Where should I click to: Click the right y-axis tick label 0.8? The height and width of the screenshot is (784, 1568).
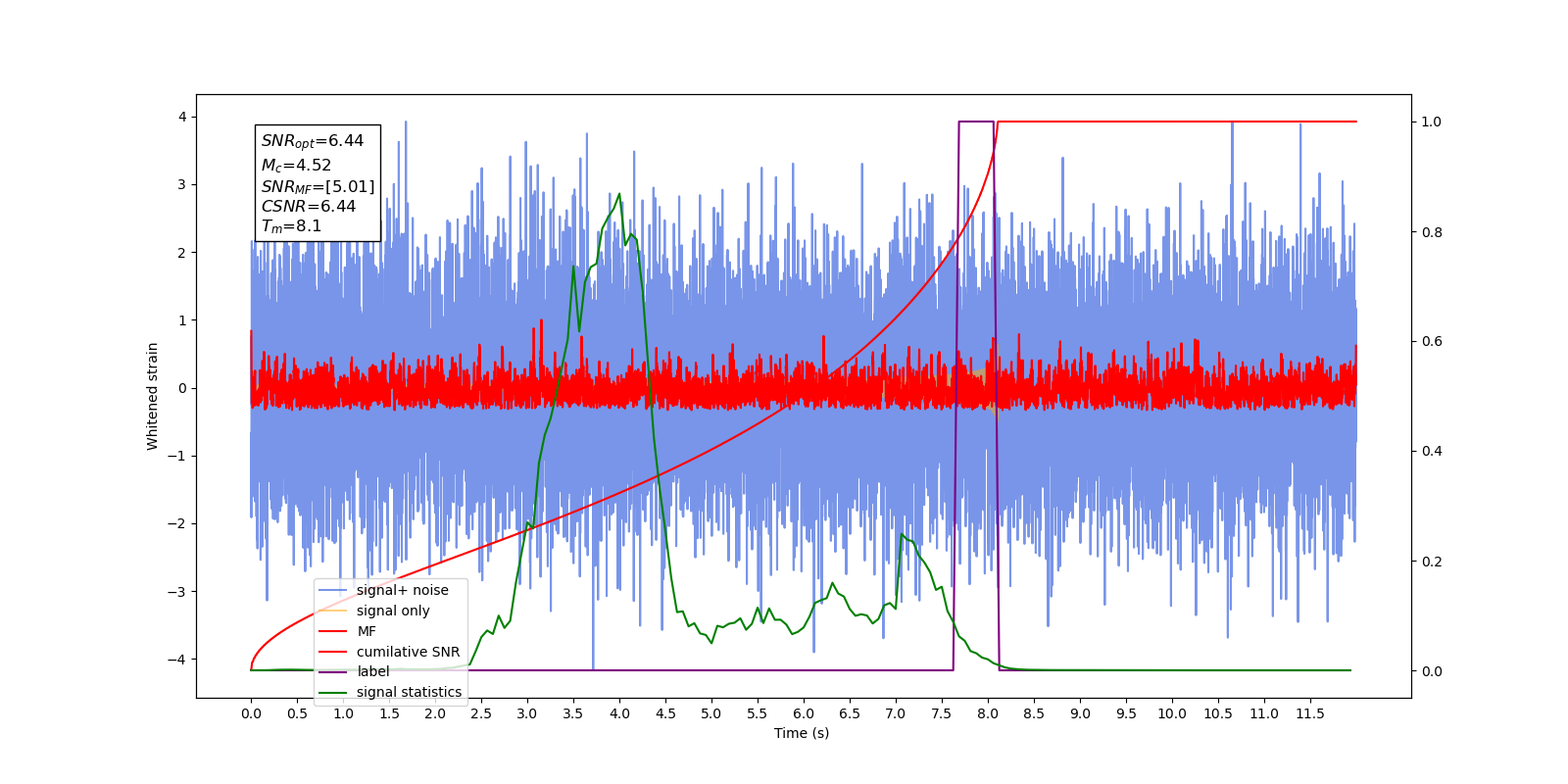tap(1432, 232)
